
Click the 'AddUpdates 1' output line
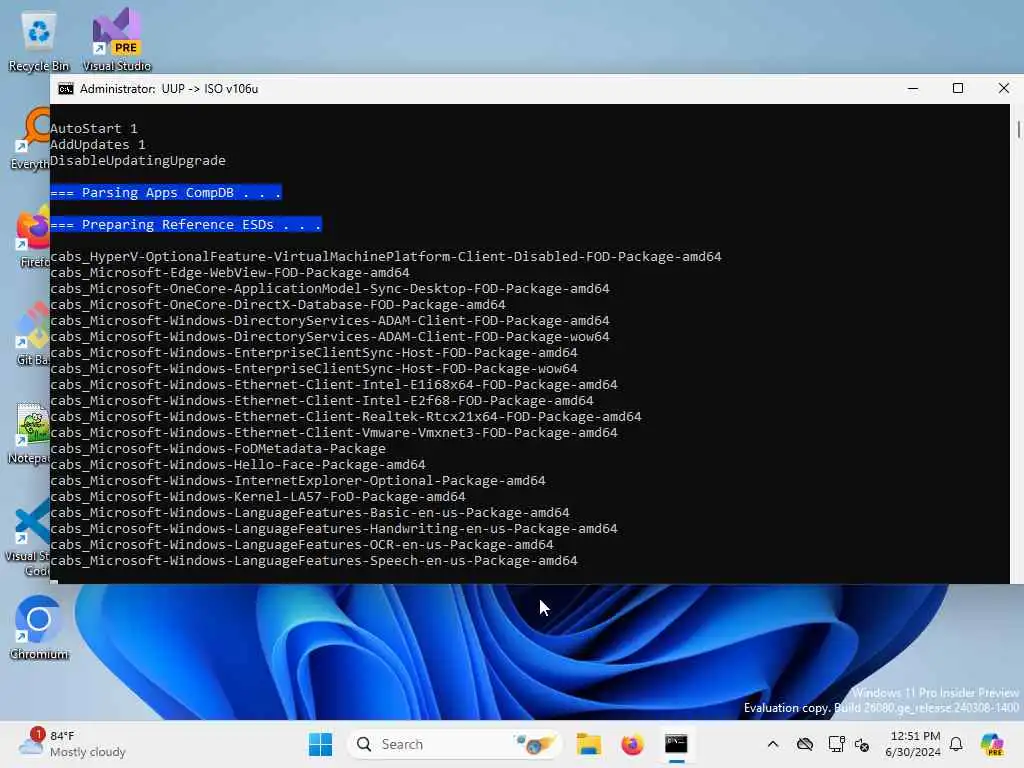tap(98, 144)
